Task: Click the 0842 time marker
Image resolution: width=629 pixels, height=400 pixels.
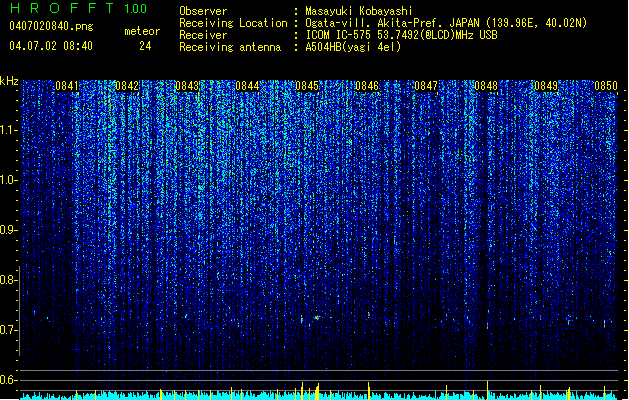Action: coord(127,86)
